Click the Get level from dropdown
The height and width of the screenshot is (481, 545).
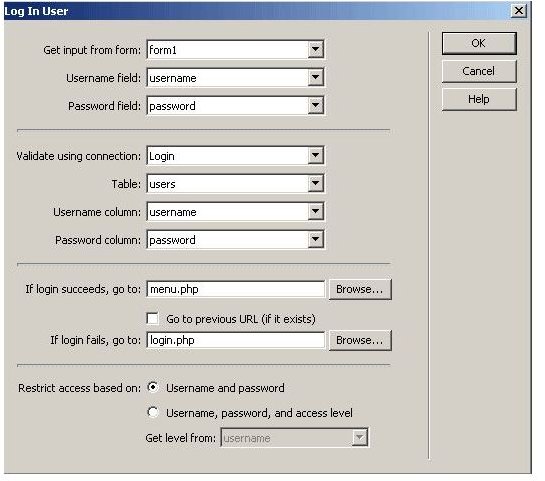(x=294, y=438)
